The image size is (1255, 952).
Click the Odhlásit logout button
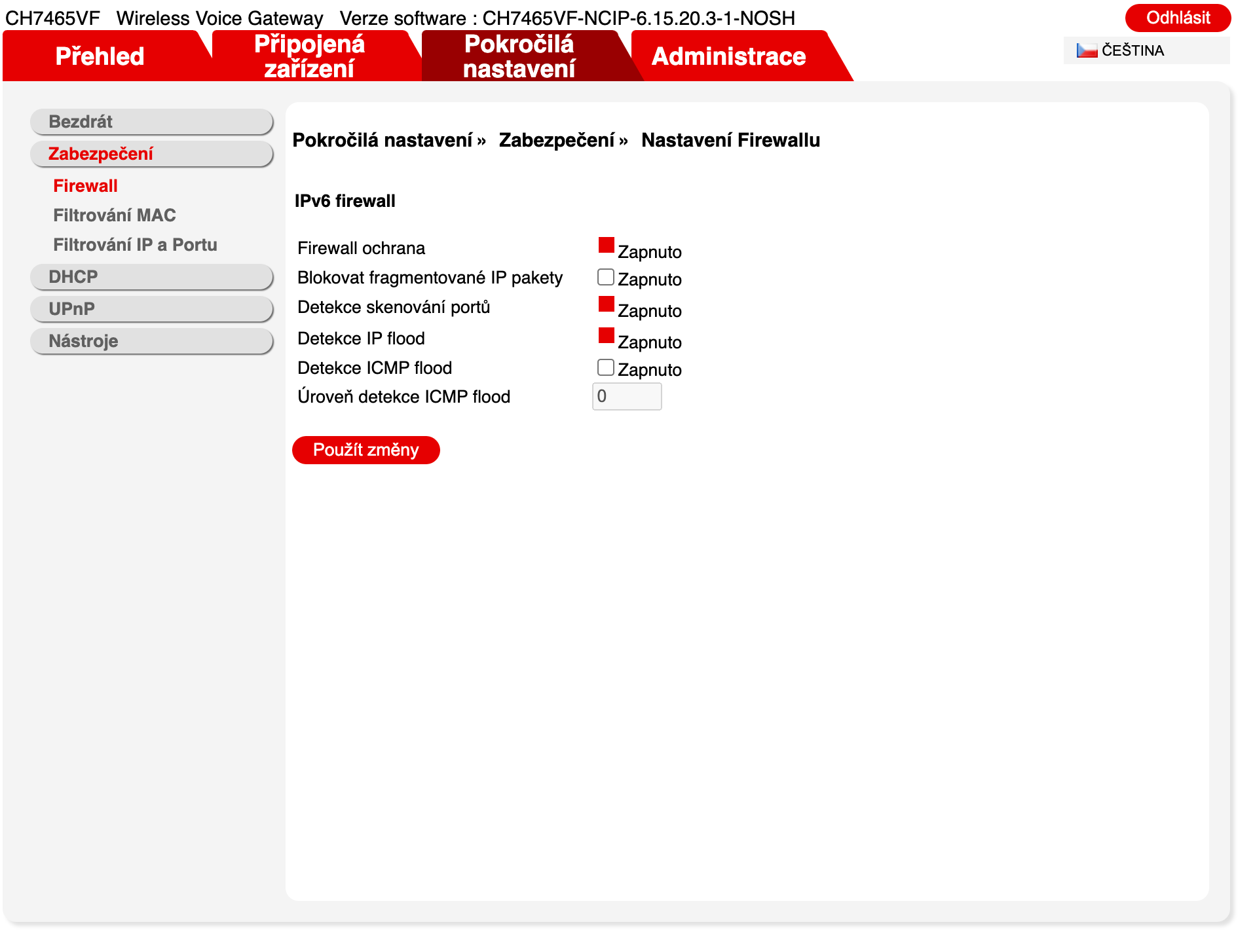pyautogui.click(x=1178, y=18)
